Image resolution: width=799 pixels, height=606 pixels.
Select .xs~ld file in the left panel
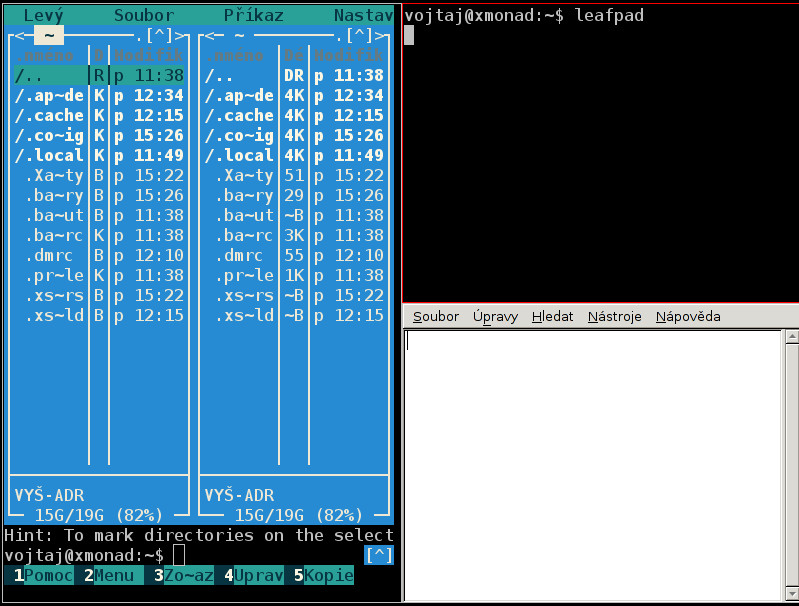pyautogui.click(x=99, y=315)
